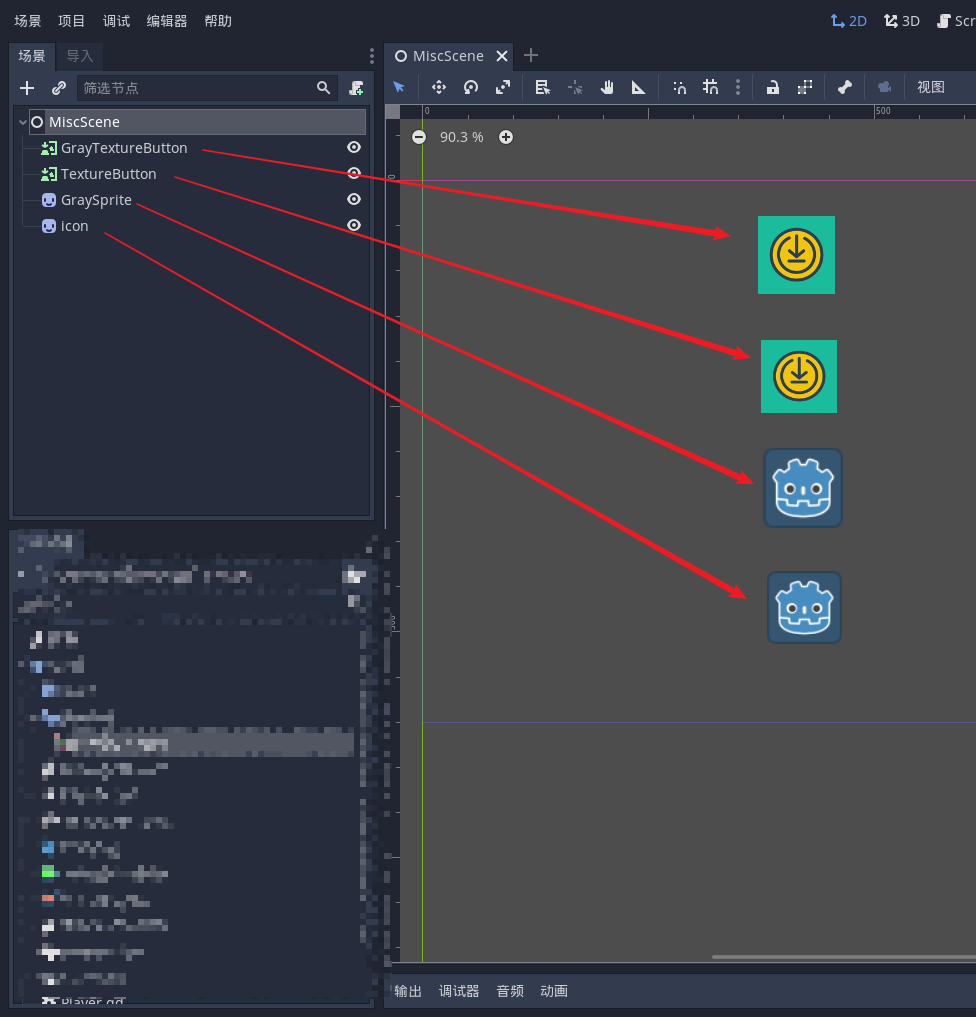Toggle visibility eye of TextureButton node
The height and width of the screenshot is (1017, 976).
pos(353,173)
